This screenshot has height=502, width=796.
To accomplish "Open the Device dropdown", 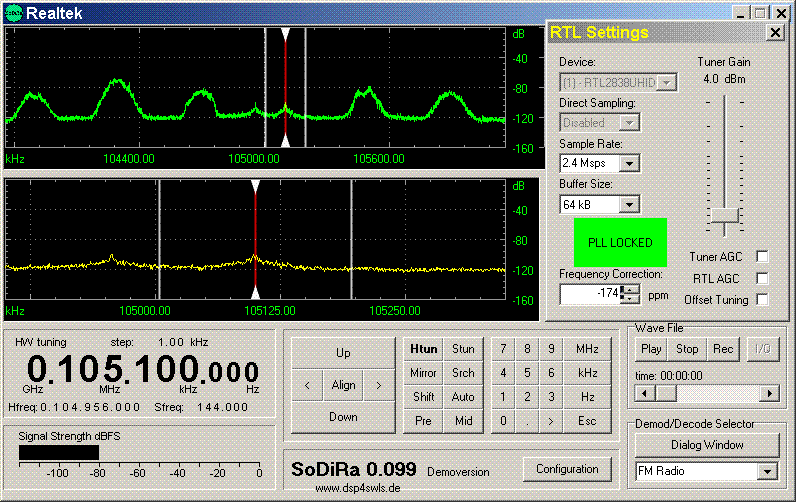I will tap(667, 82).
